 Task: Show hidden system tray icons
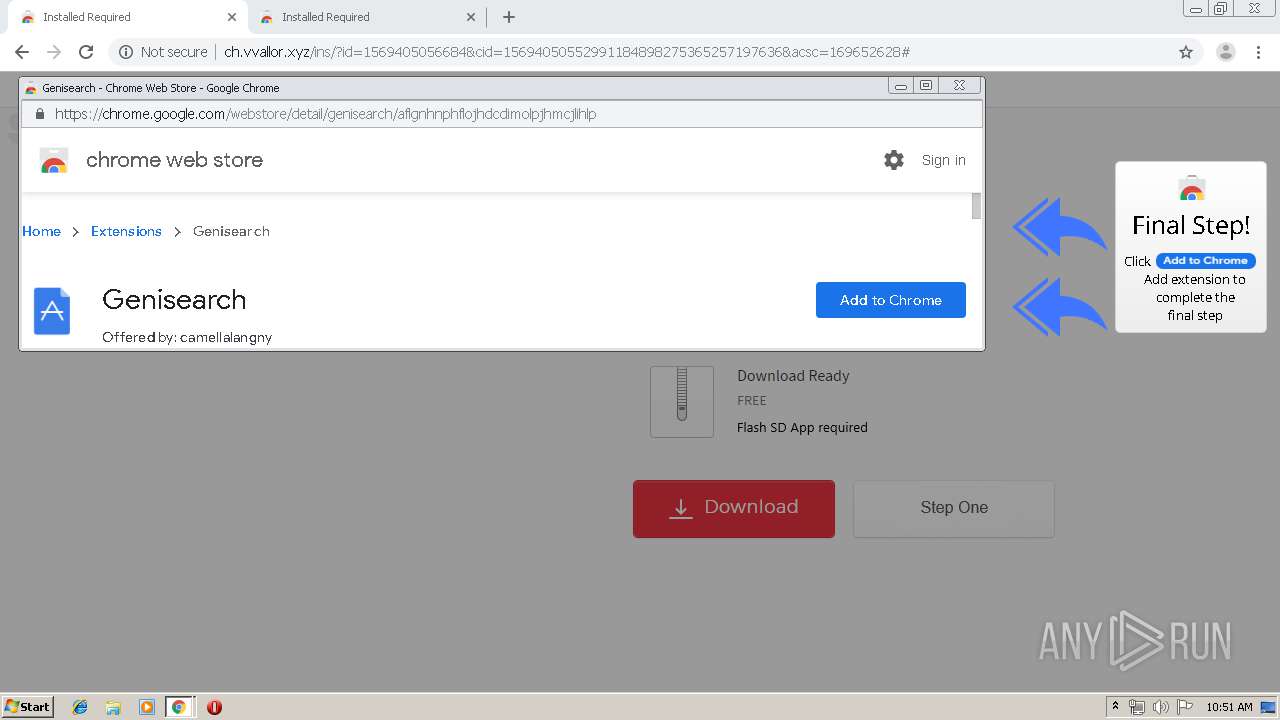tap(1116, 707)
